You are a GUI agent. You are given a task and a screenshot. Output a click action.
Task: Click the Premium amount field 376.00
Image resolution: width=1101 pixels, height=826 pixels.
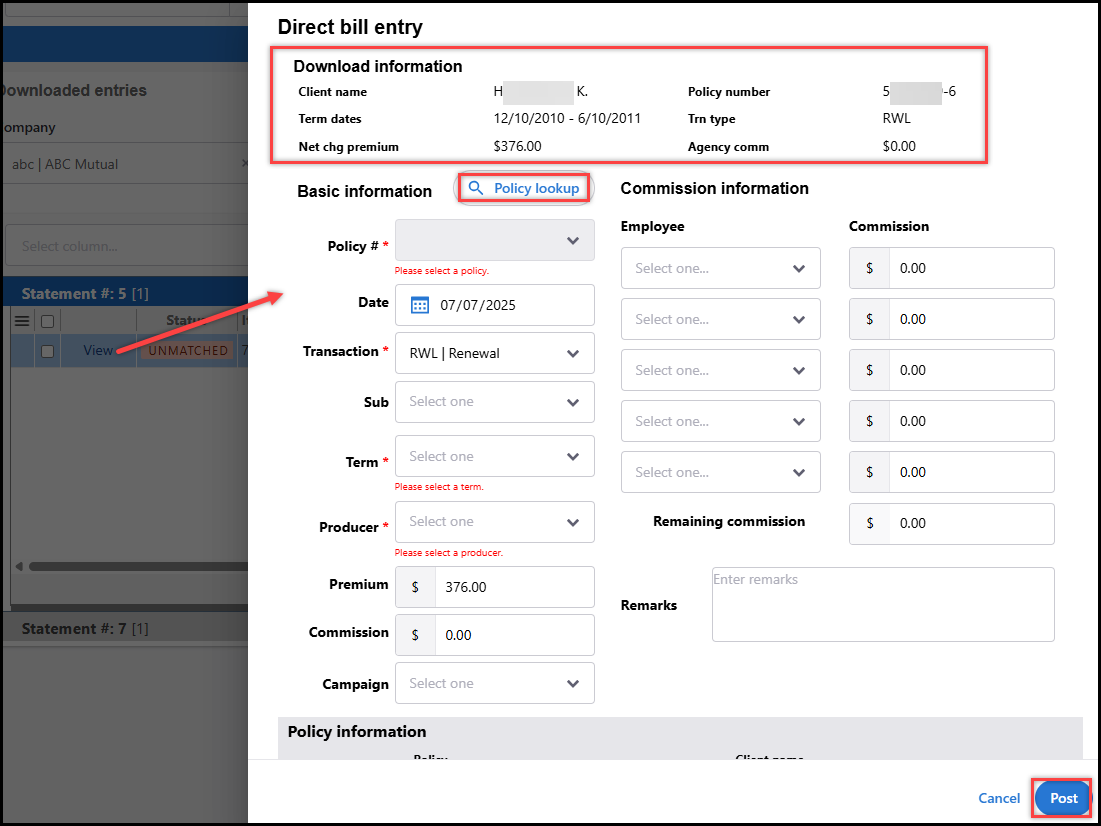[515, 587]
